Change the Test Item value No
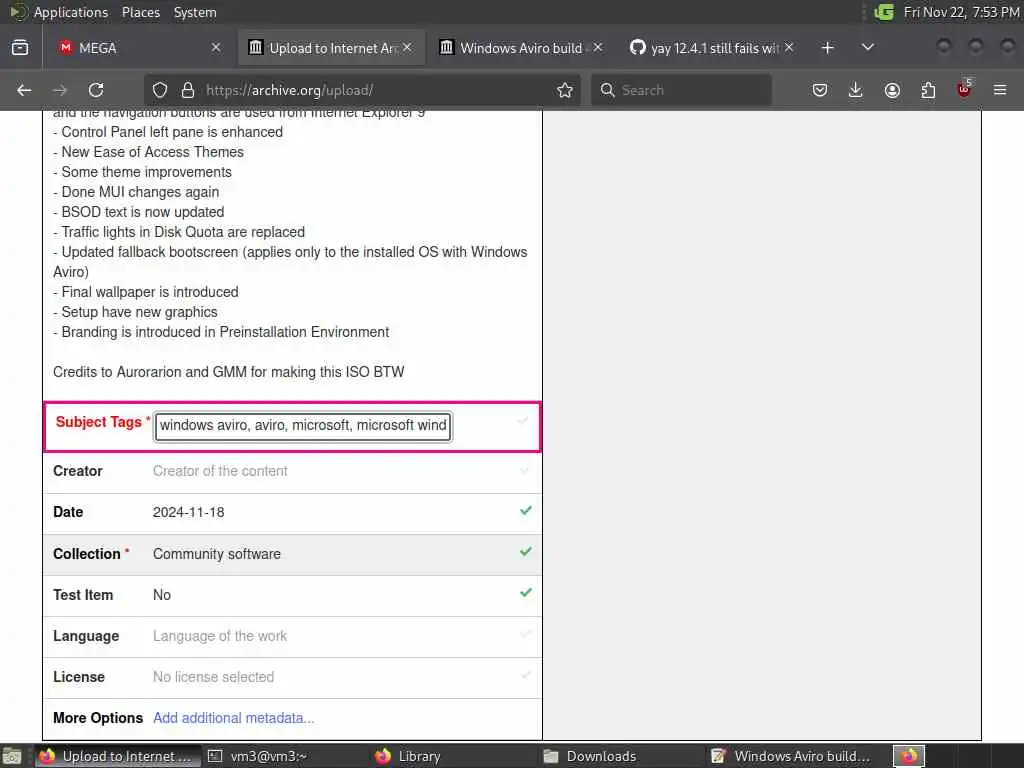Viewport: 1024px width, 768px height. [x=162, y=596]
